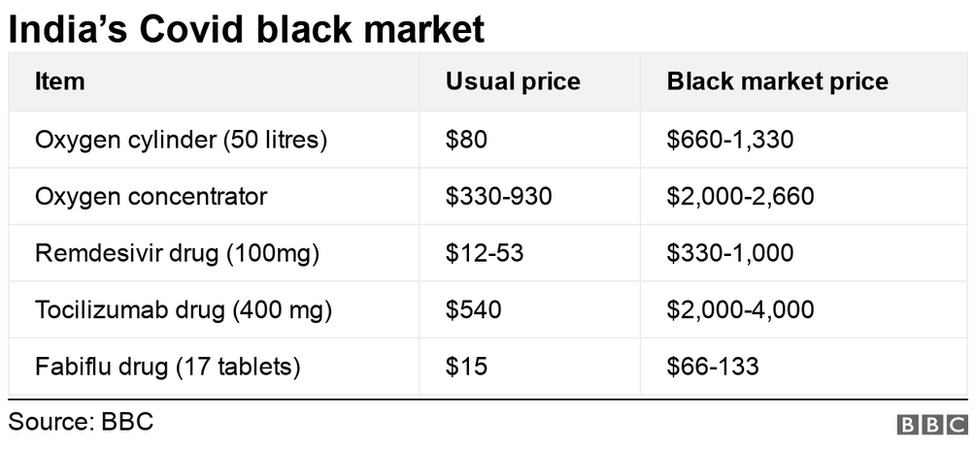976x450 pixels.
Task: Click the $540 usual price value
Action: click(x=473, y=310)
